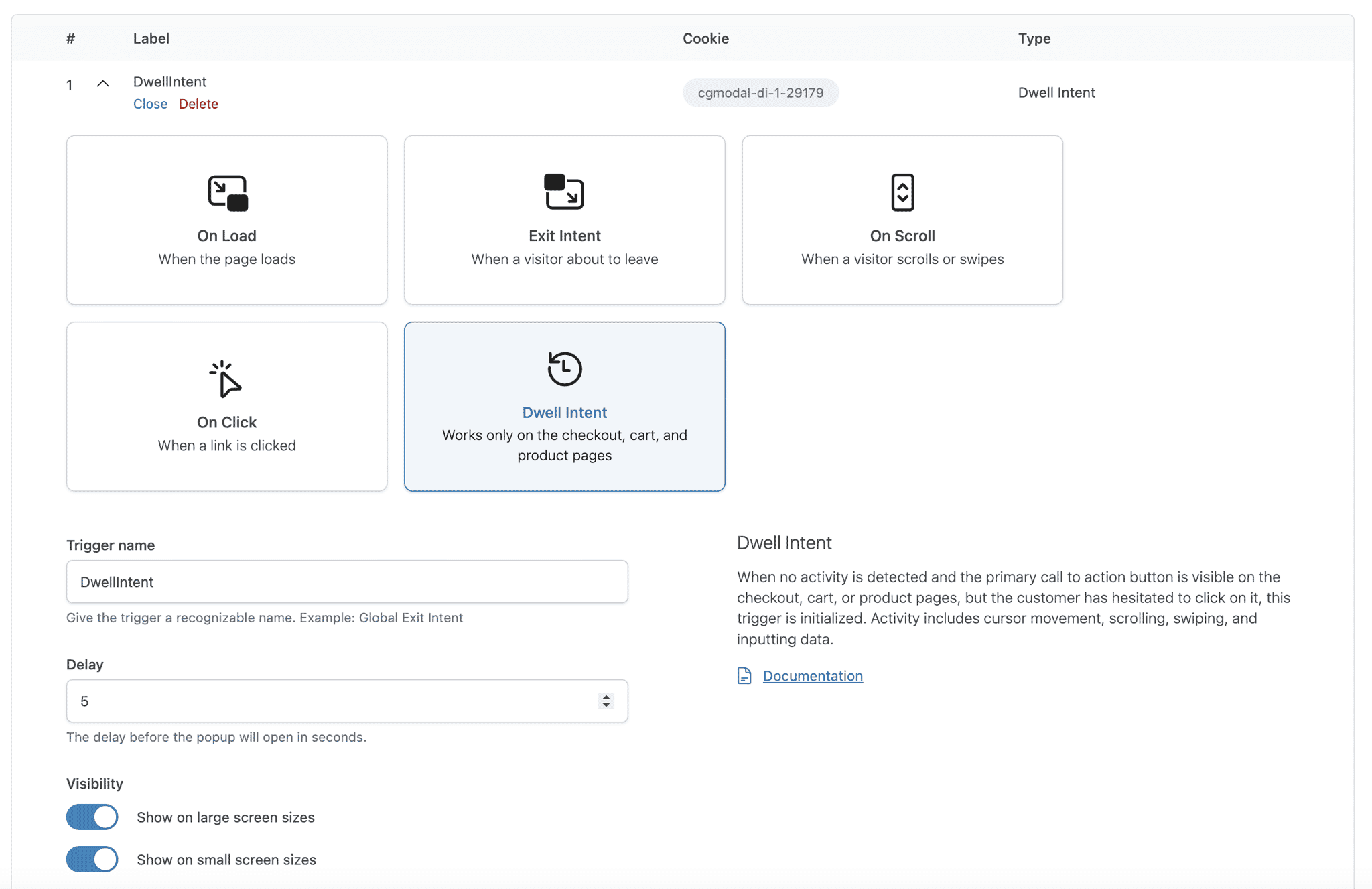Viewport: 1372px width, 889px height.
Task: Click the Dwell Intent heading in description panel
Action: [784, 543]
